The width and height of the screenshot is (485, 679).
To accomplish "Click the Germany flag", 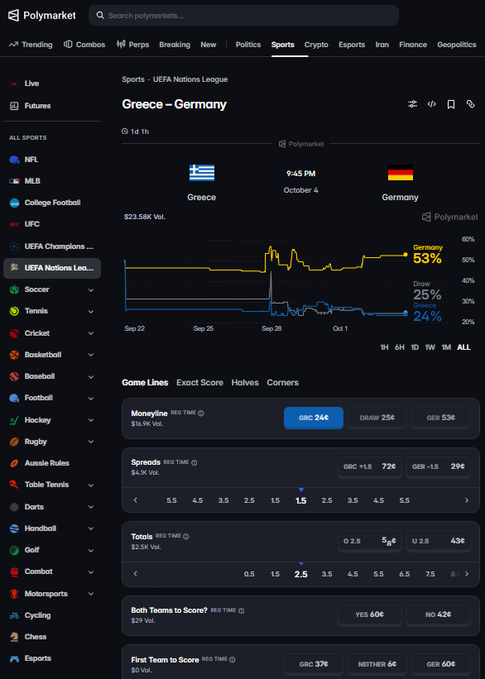I will [x=400, y=172].
